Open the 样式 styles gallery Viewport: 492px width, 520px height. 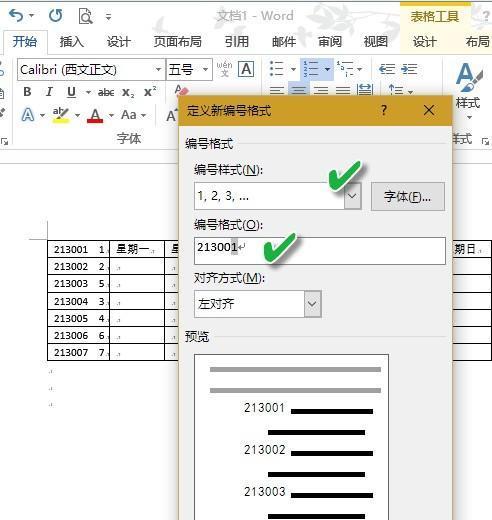point(468,91)
